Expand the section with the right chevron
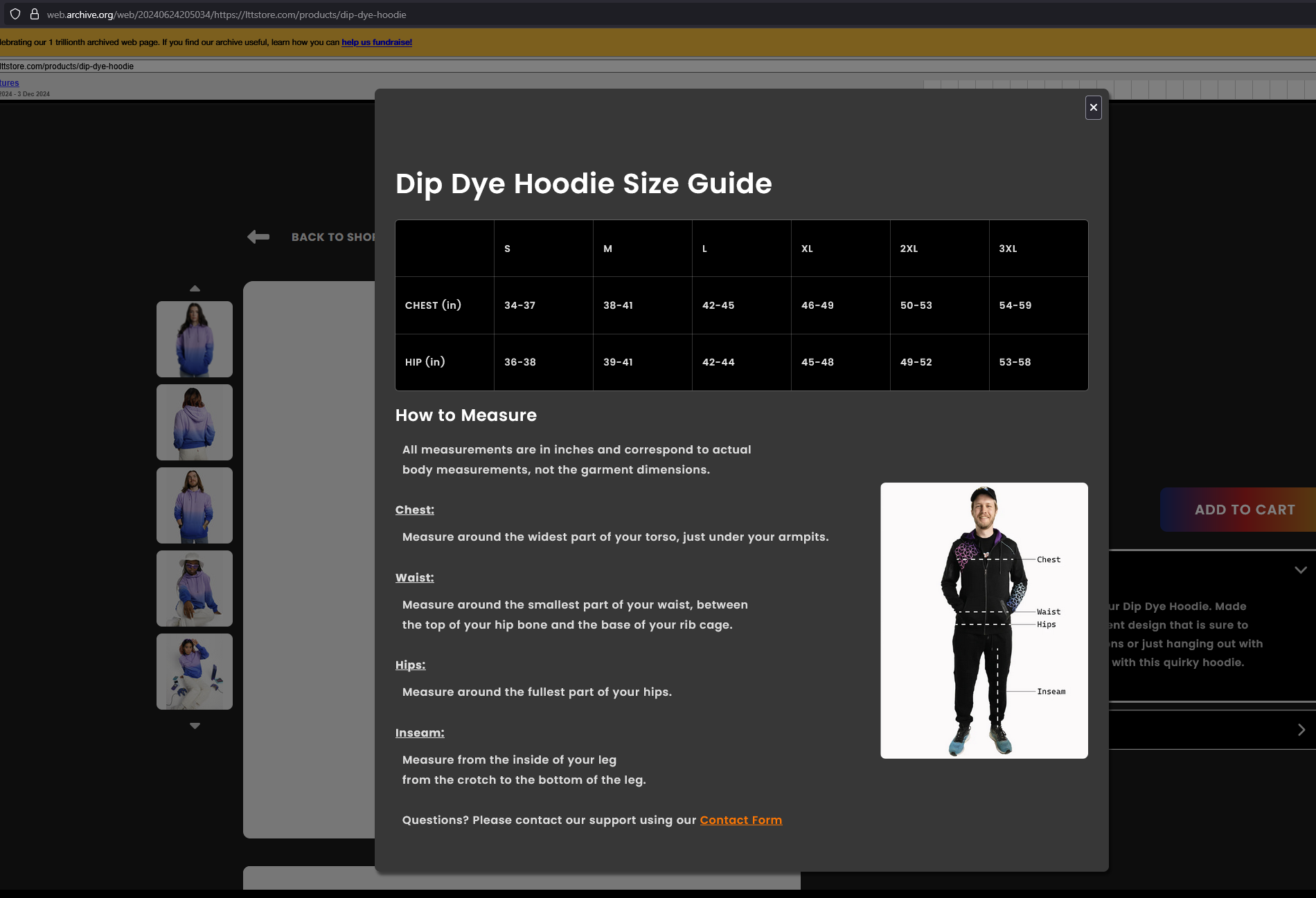 [x=1301, y=730]
